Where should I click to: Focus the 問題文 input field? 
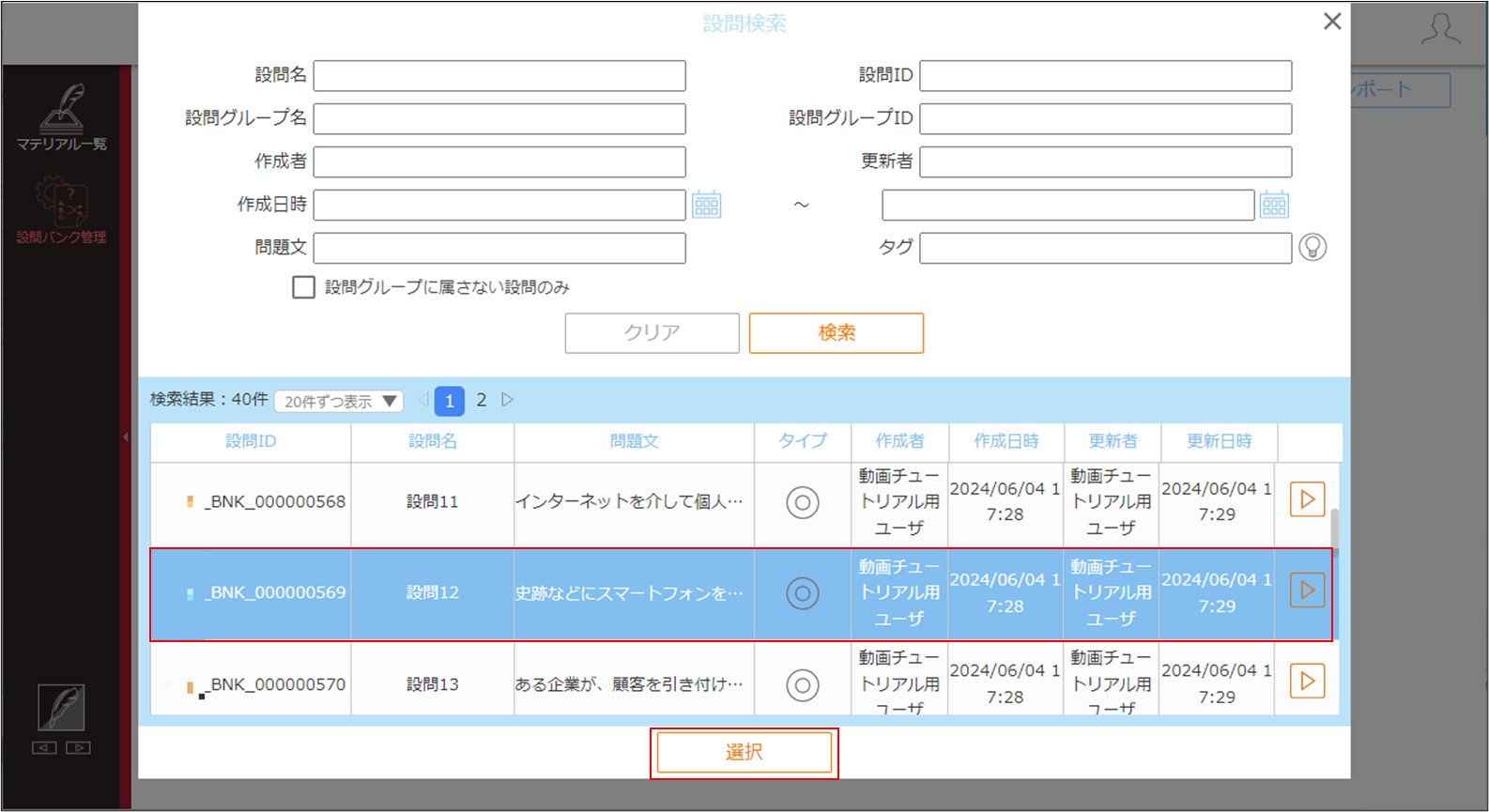[499, 249]
